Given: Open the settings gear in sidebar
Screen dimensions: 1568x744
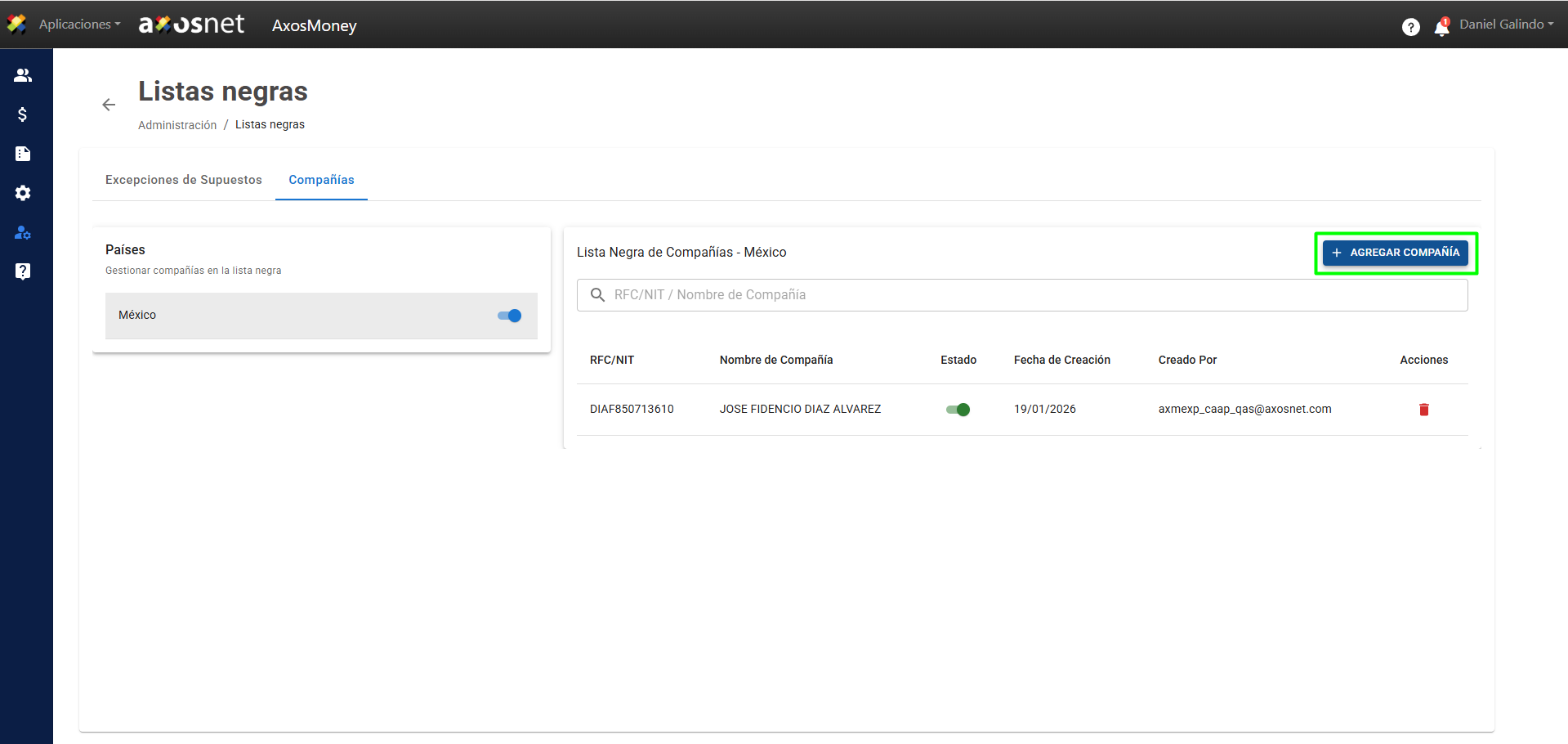Looking at the screenshot, I should tap(23, 193).
